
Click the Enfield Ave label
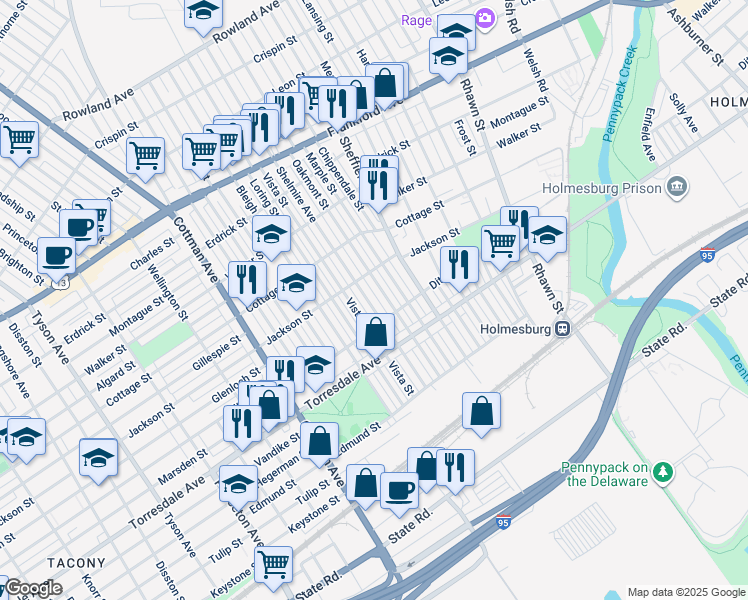point(649,134)
